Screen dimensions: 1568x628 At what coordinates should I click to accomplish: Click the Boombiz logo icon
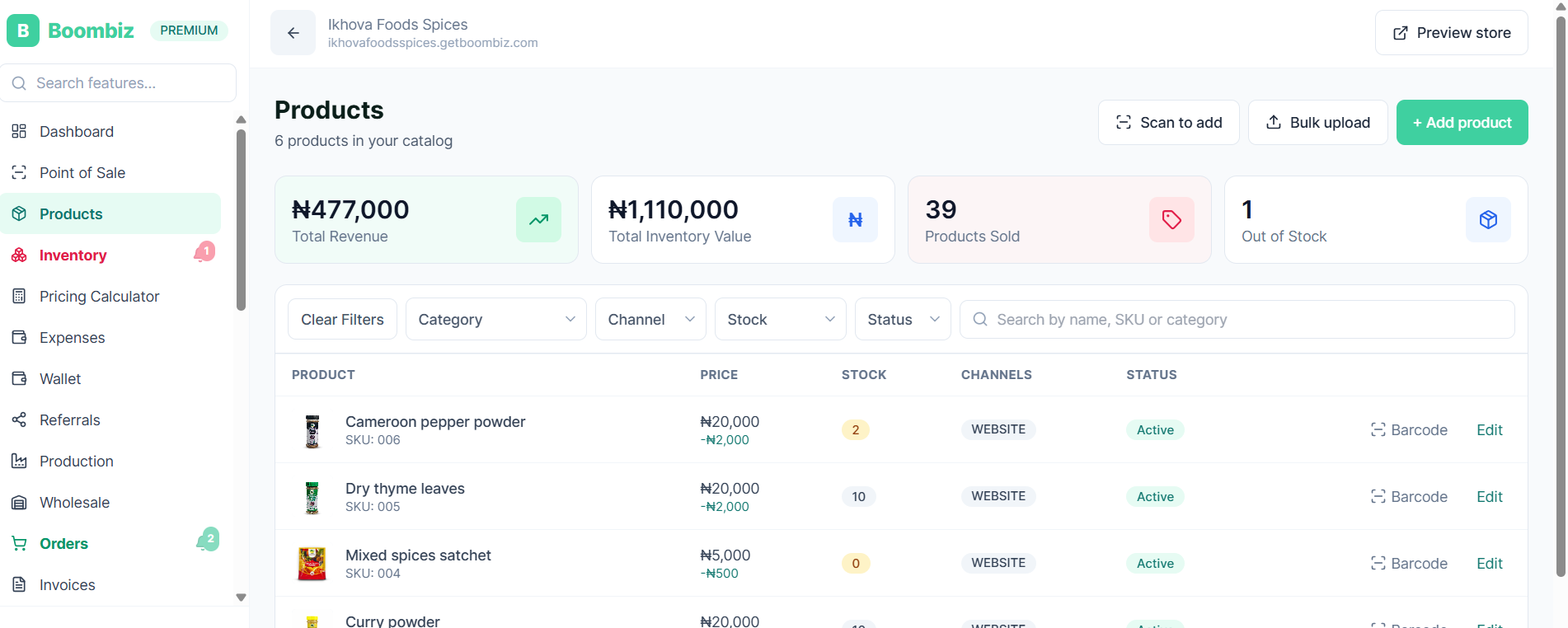point(23,30)
